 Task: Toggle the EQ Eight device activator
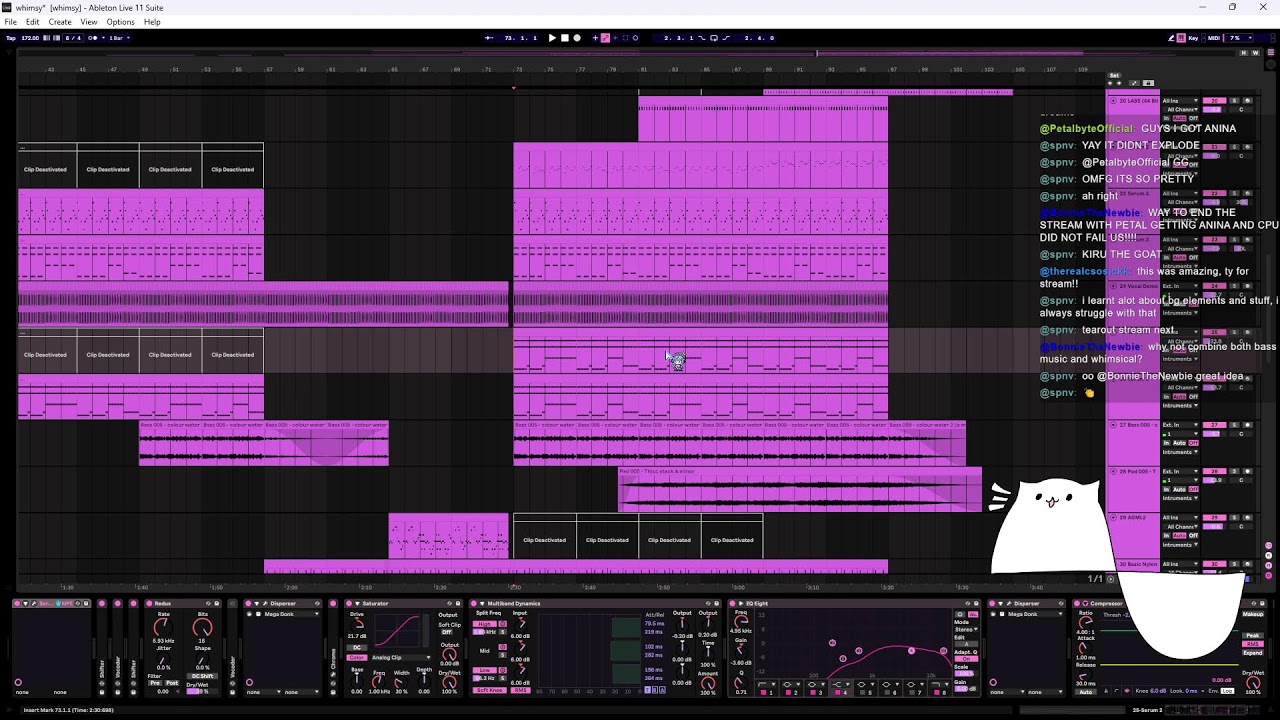pyautogui.click(x=732, y=603)
